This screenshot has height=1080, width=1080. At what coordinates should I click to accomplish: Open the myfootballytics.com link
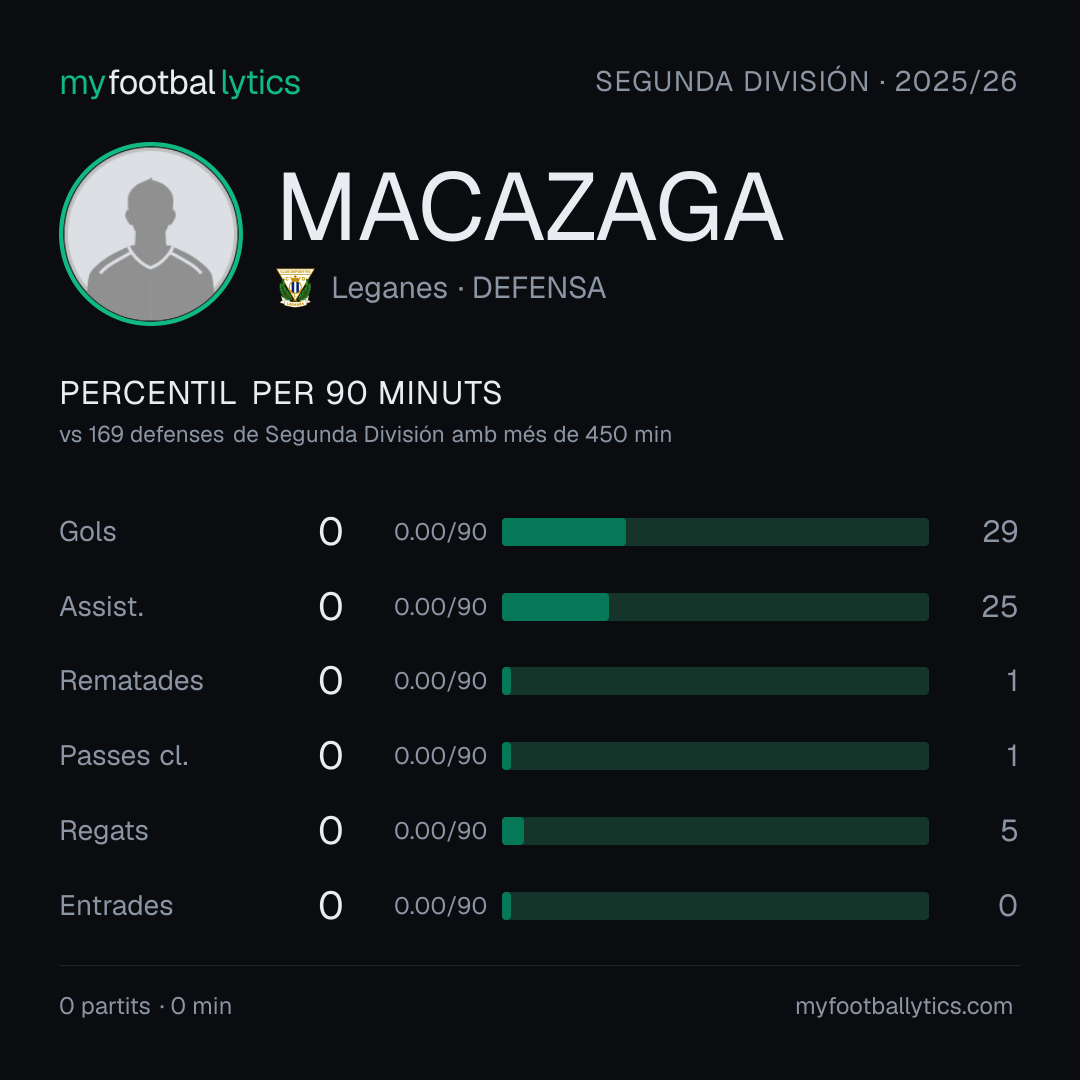coord(904,1006)
